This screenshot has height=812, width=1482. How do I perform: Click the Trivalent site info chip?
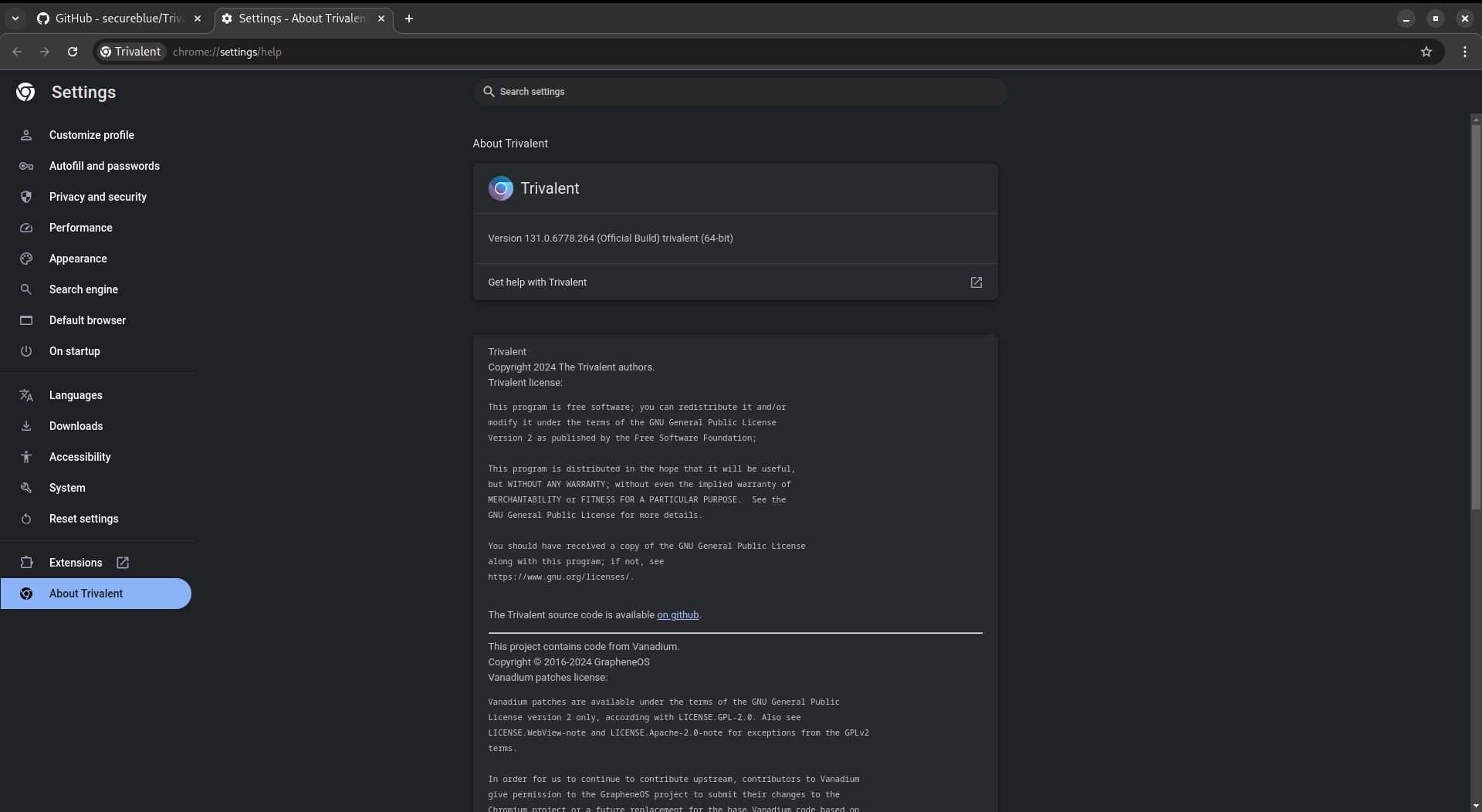[130, 52]
